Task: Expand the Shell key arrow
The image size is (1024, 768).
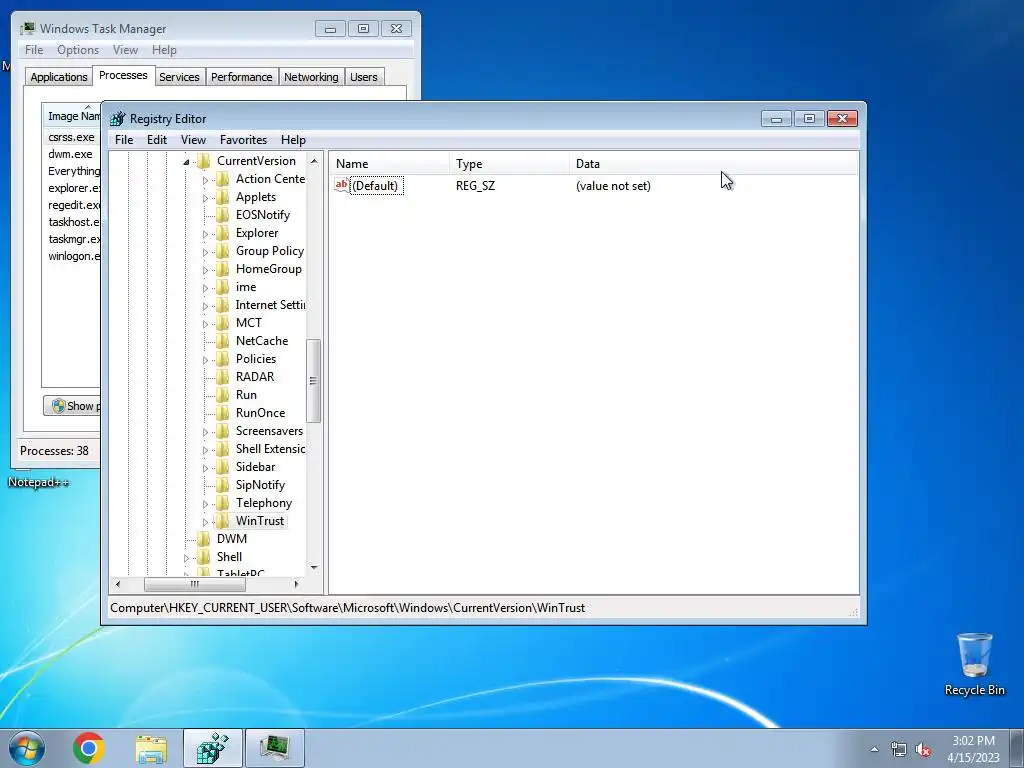Action: [186, 557]
